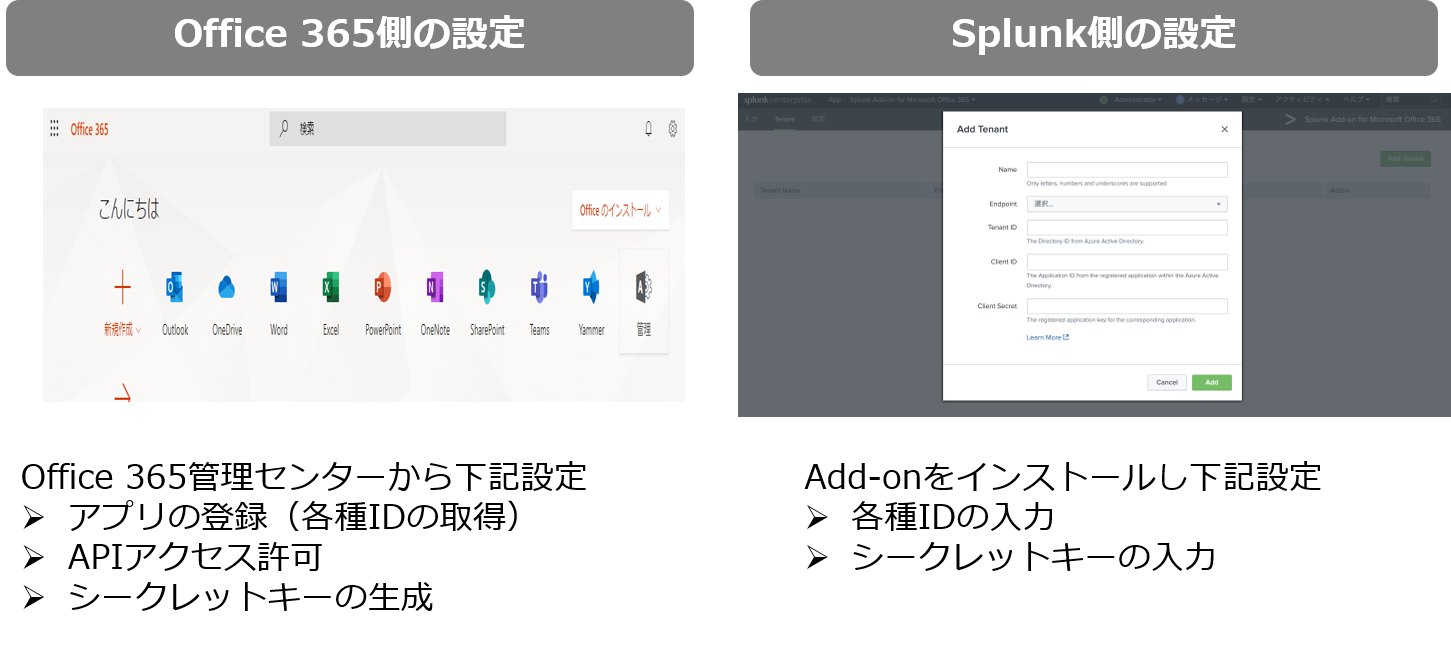
Task: Launch the Word app
Action: (x=279, y=305)
